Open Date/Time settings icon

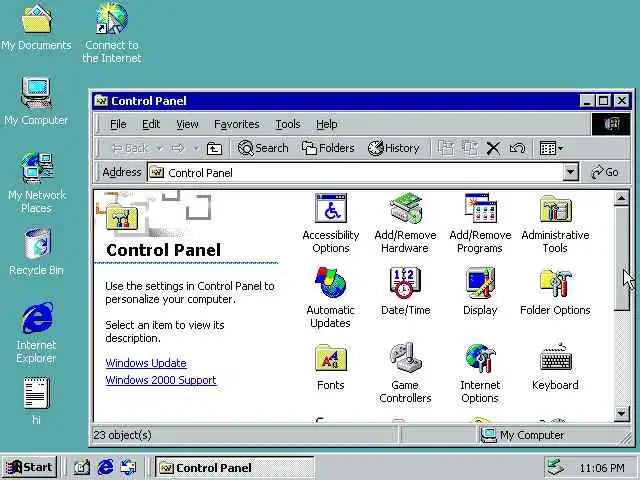405,291
